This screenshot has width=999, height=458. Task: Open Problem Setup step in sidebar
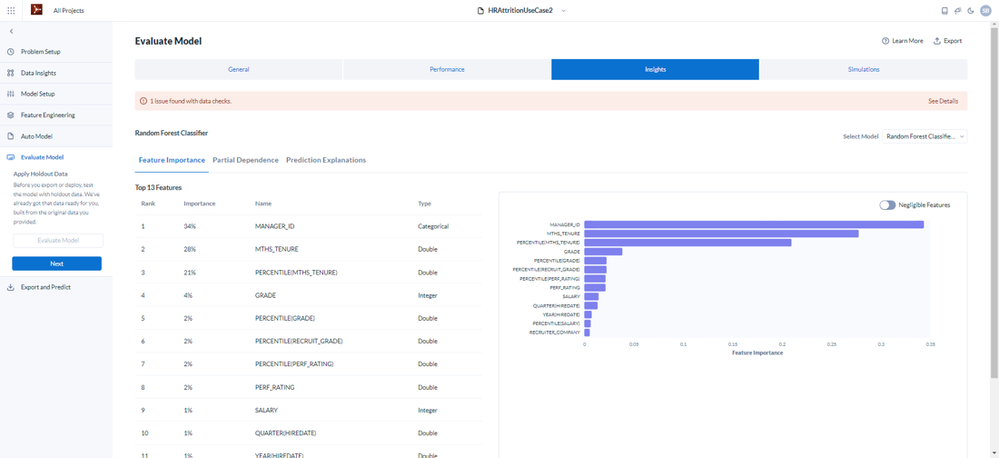coord(56,52)
